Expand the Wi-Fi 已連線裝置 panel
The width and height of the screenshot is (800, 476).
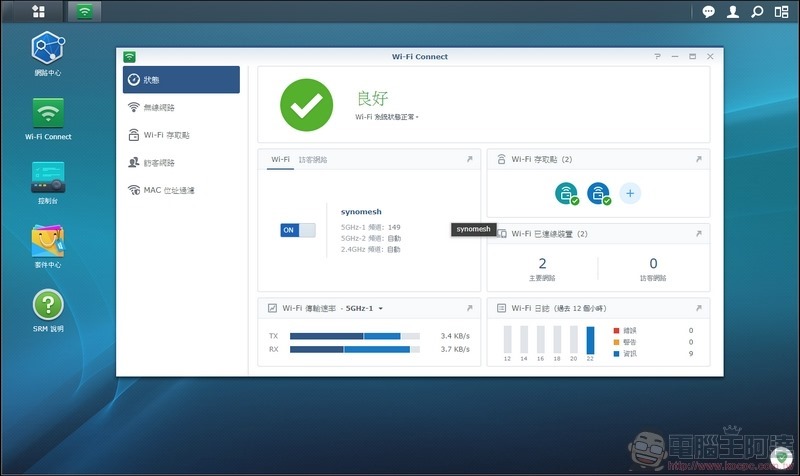tap(698, 233)
